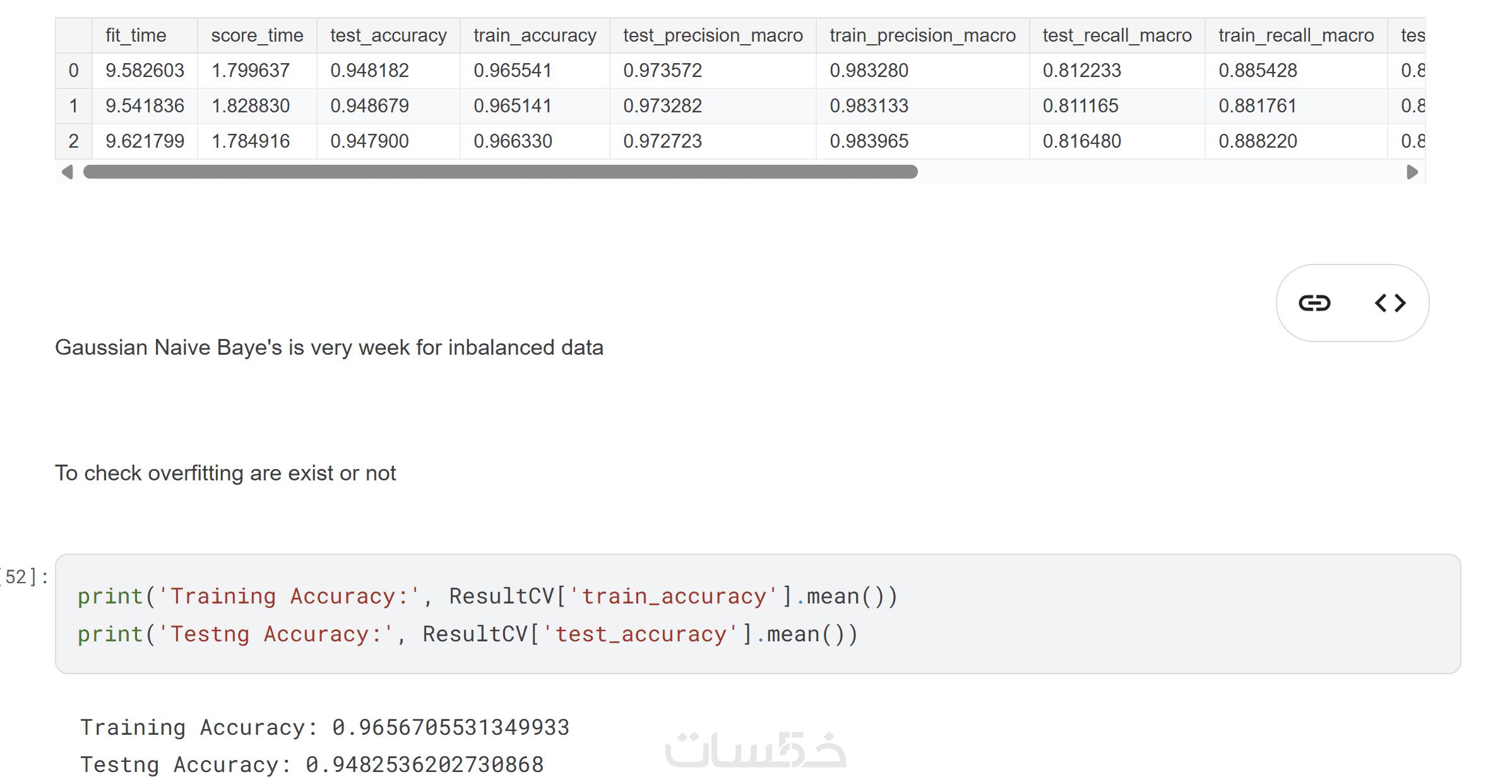Click the horizontal scrollbar thumb under table
This screenshot has width=1512, height=784.
click(x=500, y=172)
